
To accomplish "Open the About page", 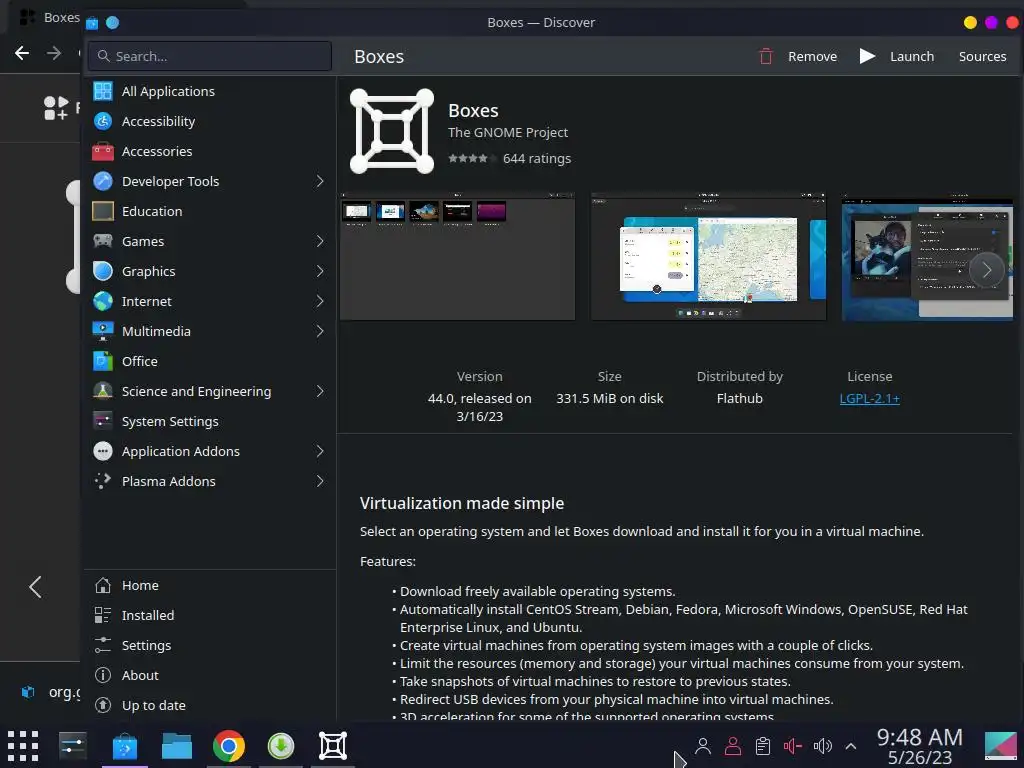I will point(209,676).
